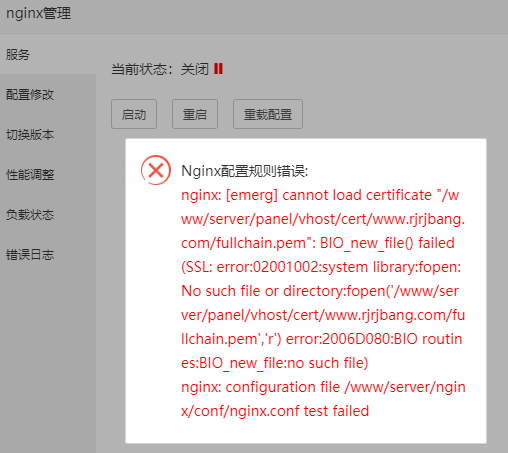
Task: Click the 'nginx.conf test failed' line
Action: point(275,411)
